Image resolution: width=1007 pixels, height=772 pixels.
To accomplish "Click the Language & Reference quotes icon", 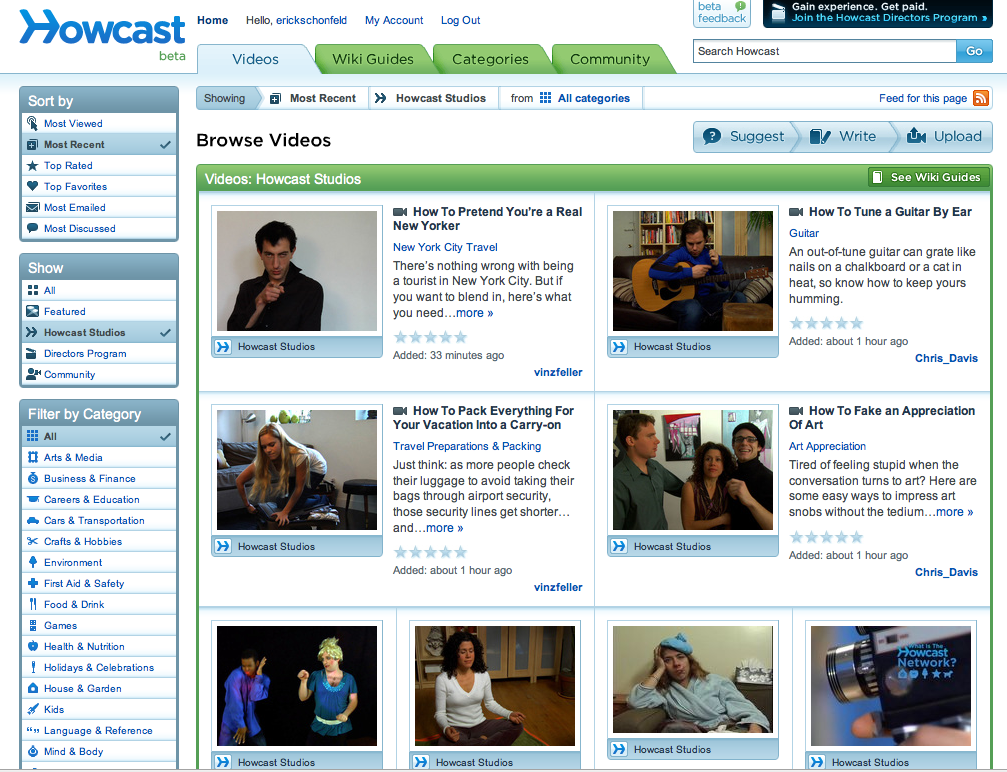I will pyautogui.click(x=33, y=730).
